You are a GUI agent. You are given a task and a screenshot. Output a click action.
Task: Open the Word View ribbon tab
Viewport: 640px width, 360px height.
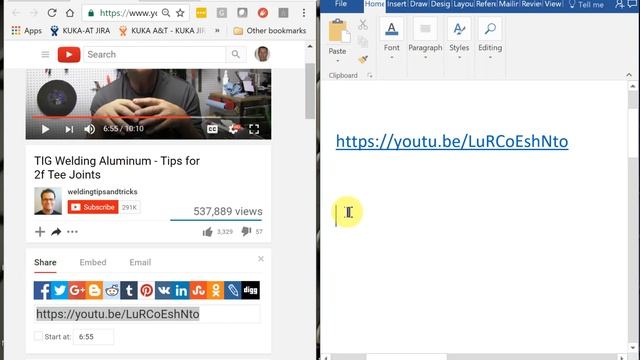[x=553, y=4]
